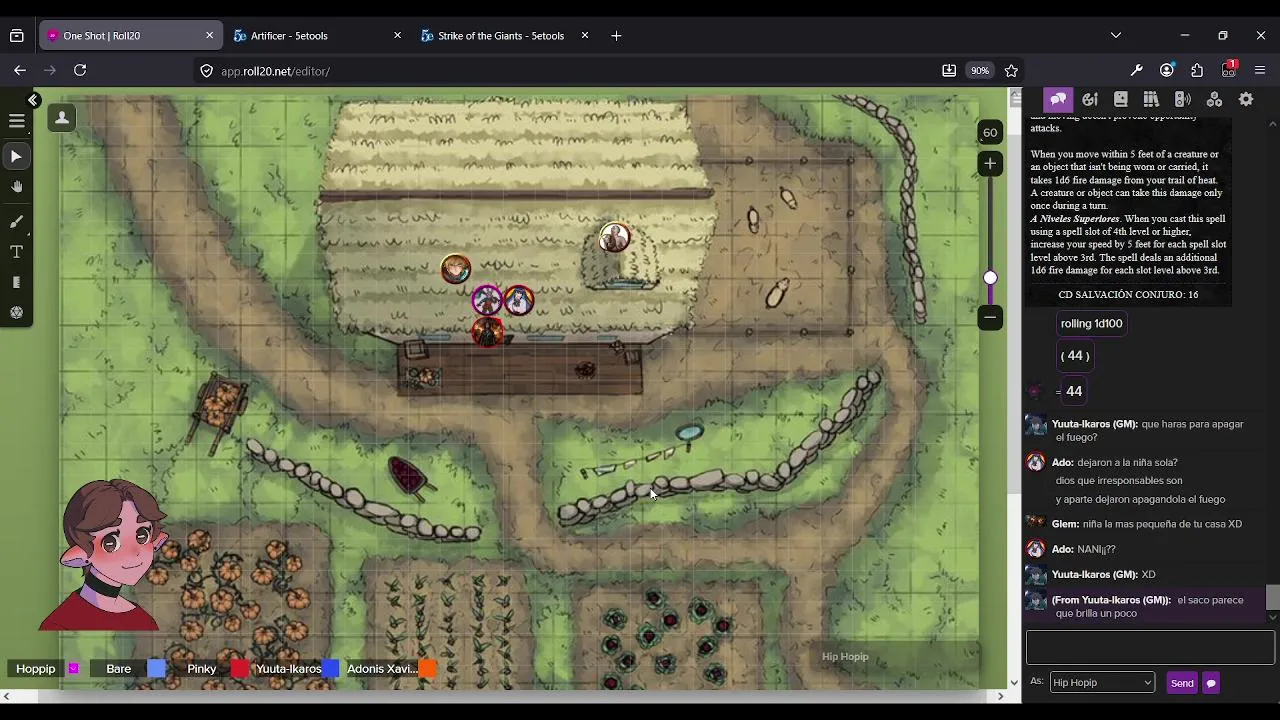Open the layers hamburger menu in toolbar
The height and width of the screenshot is (720, 1280).
pos(17,121)
